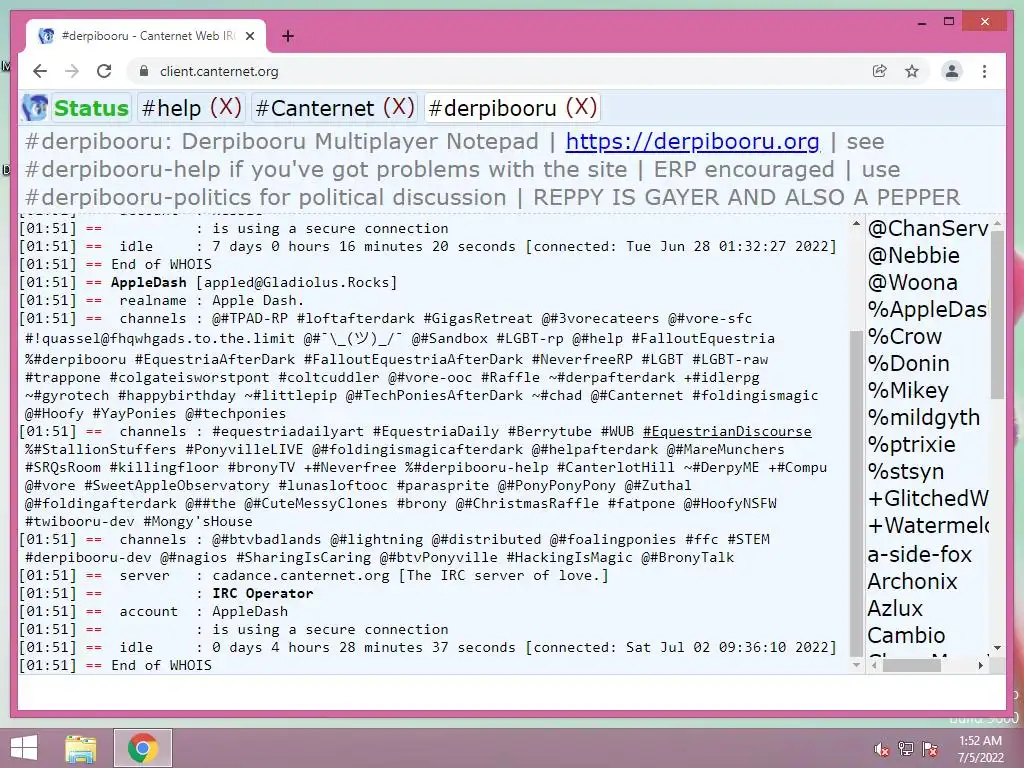
Task: Open the #EquestrianDiscourse channel link
Action: click(x=727, y=432)
